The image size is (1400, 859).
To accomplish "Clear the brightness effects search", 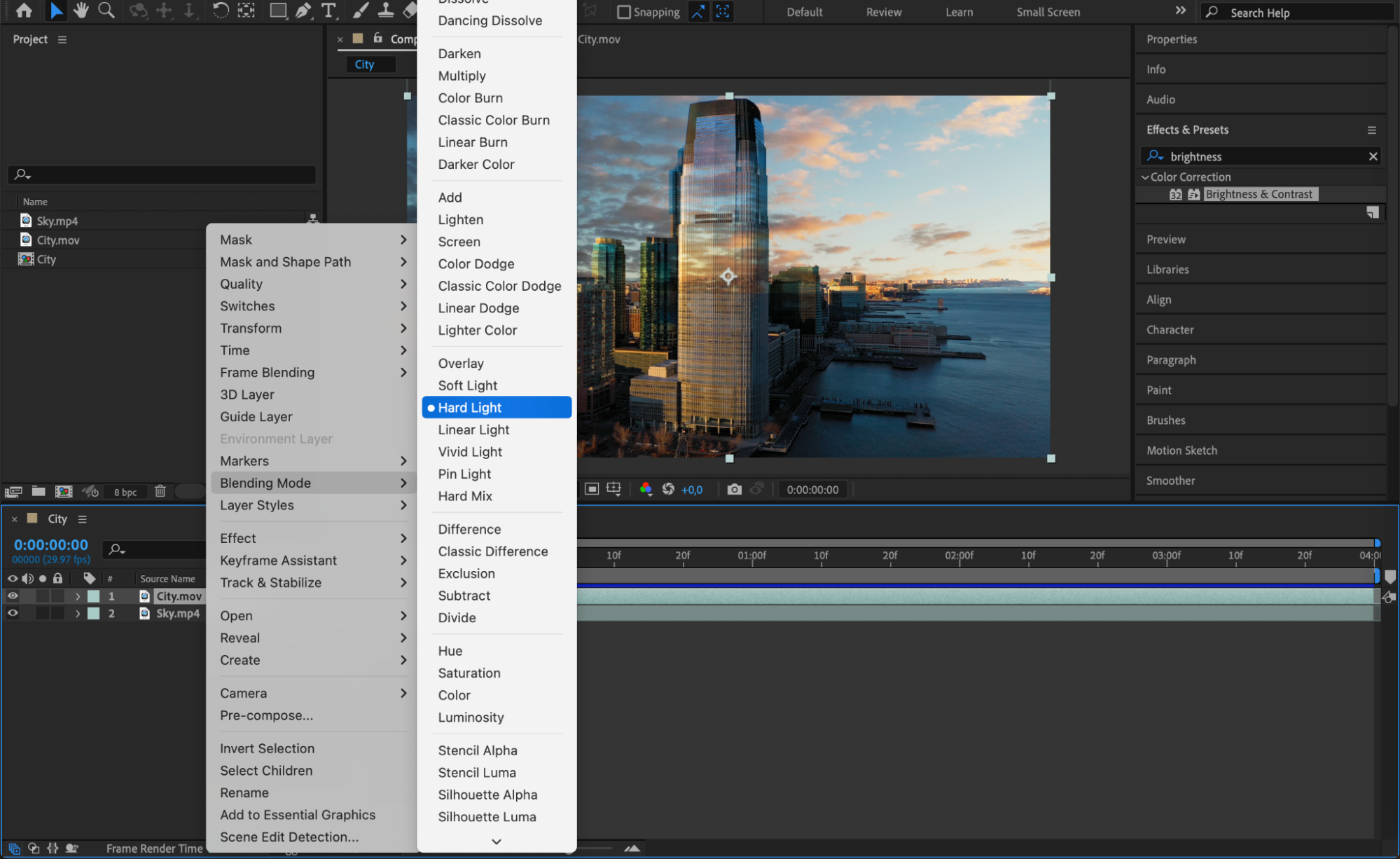I will [1373, 156].
